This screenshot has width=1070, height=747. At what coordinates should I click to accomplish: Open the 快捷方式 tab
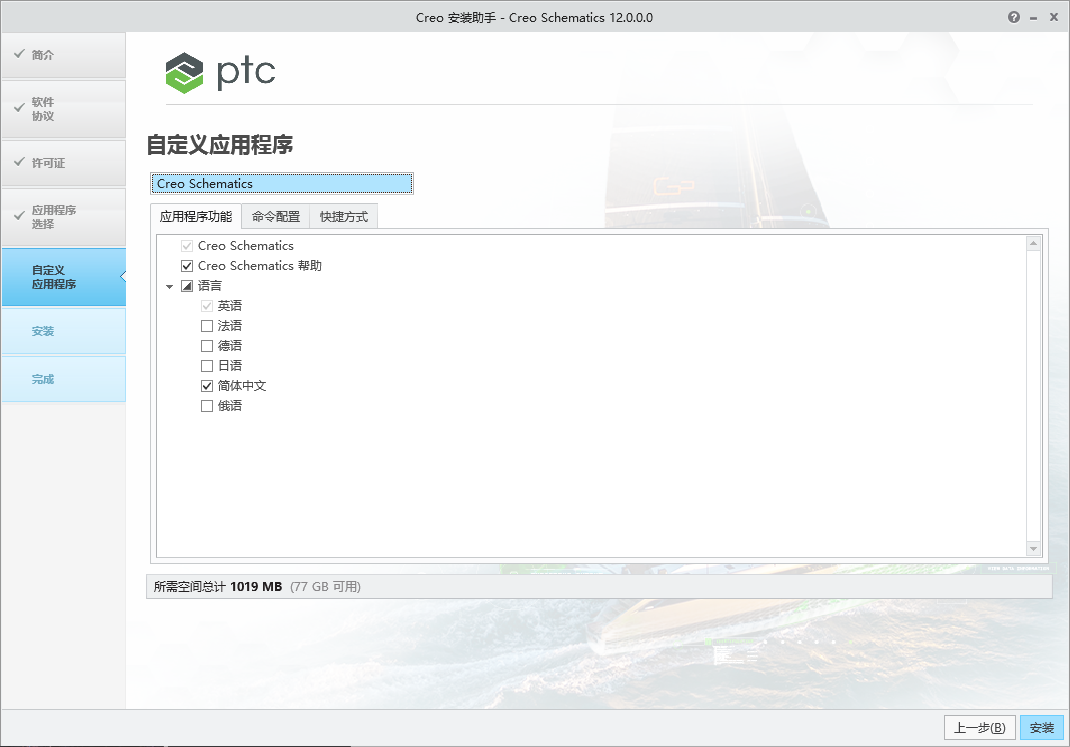344,217
